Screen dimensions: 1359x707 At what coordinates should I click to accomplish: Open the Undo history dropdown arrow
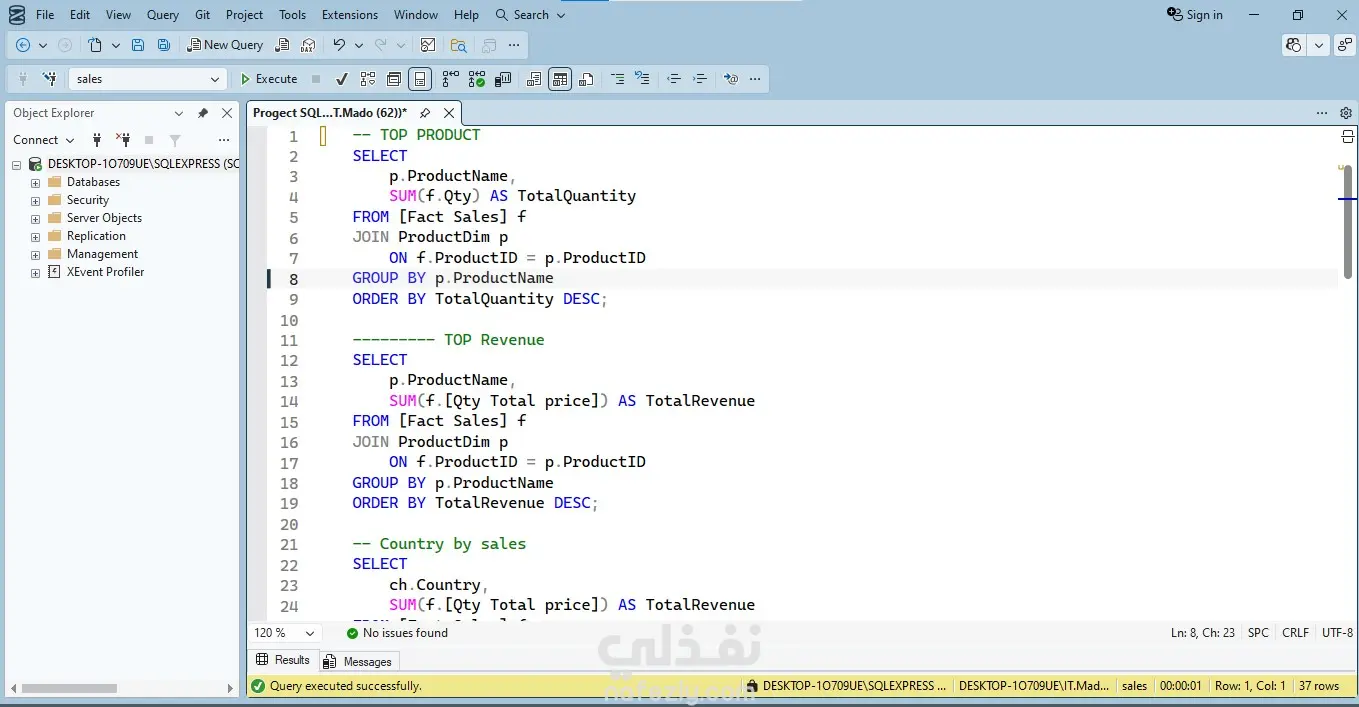(359, 45)
